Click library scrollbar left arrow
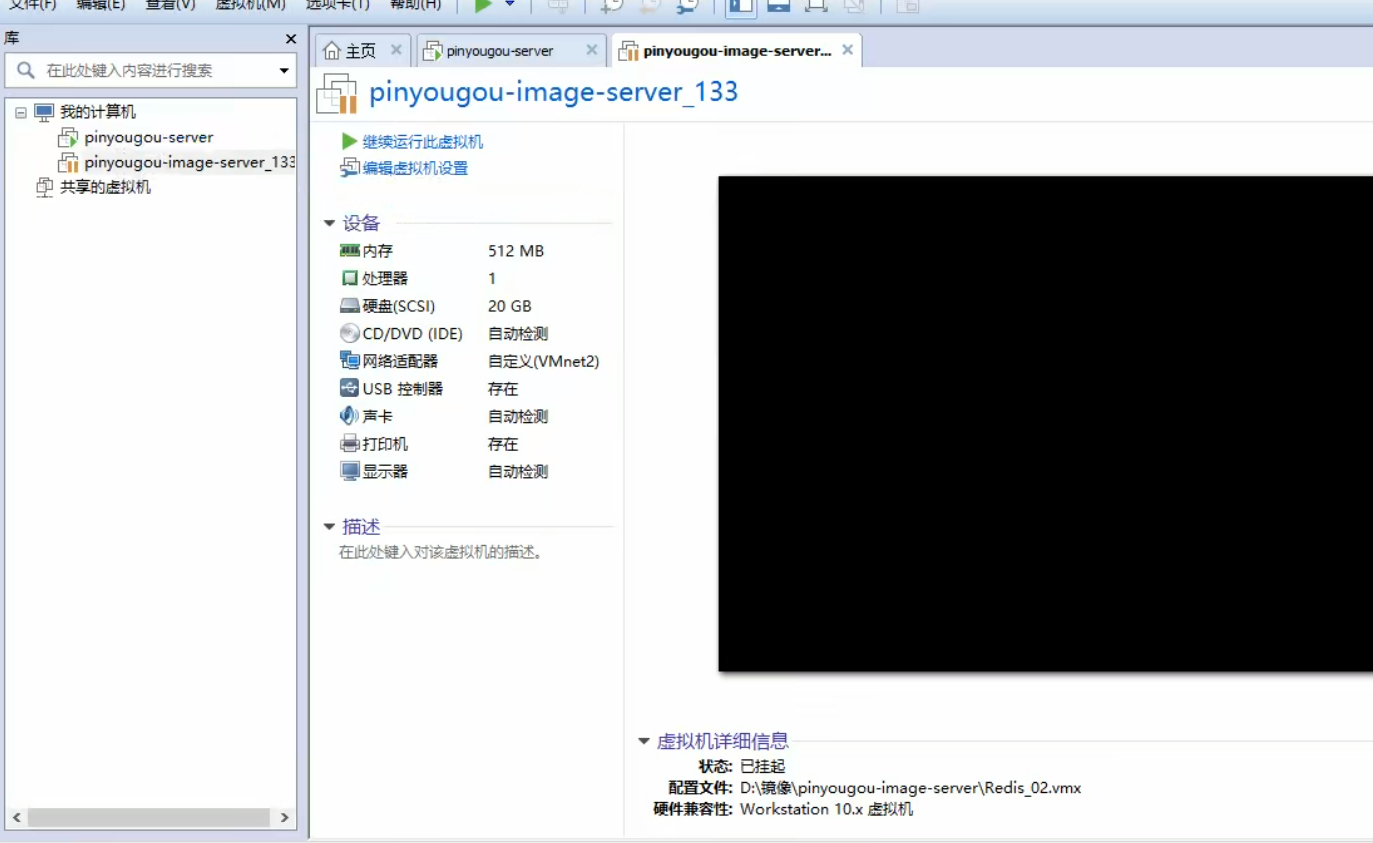 (x=17, y=818)
